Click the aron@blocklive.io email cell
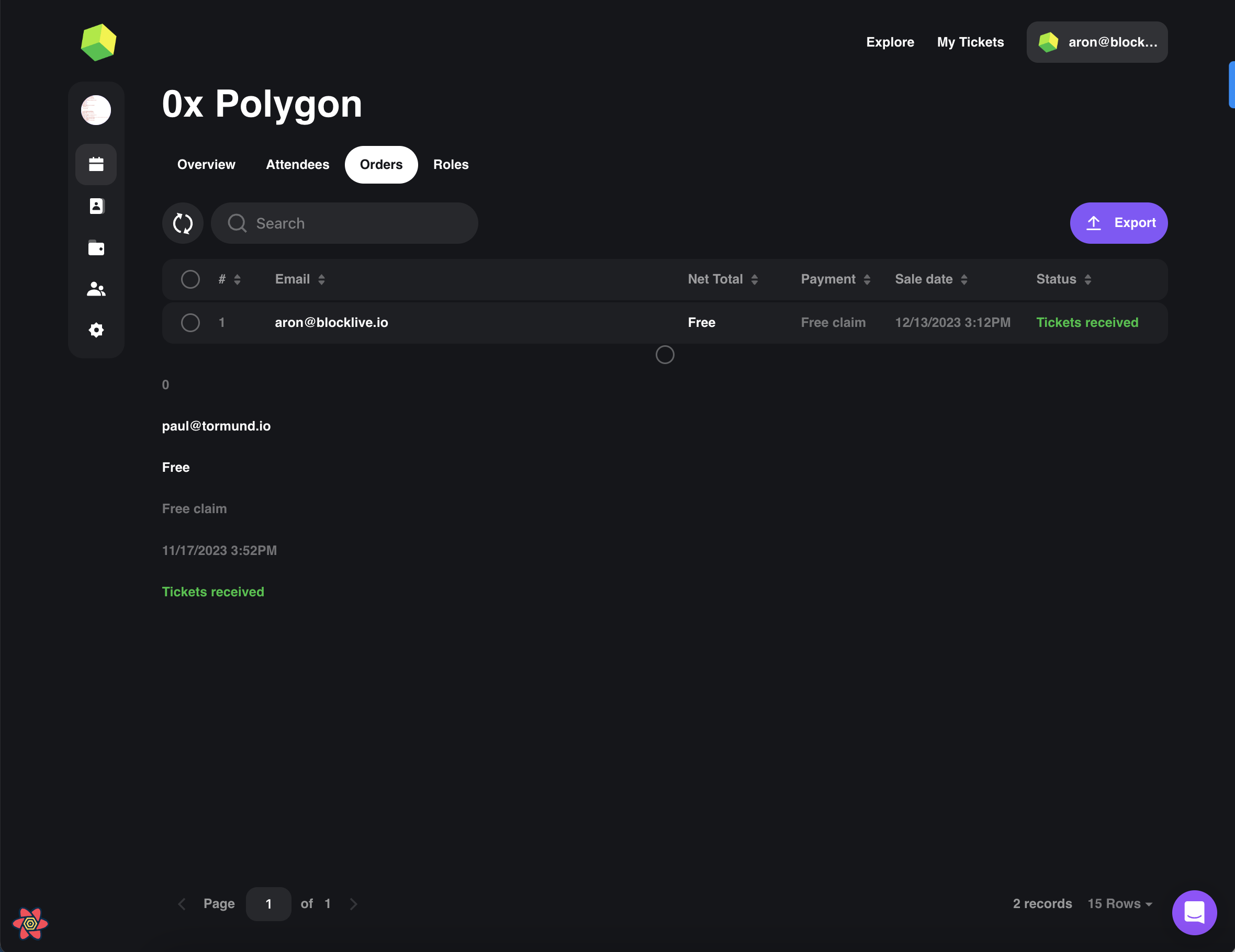Viewport: 1235px width, 952px height. [331, 323]
